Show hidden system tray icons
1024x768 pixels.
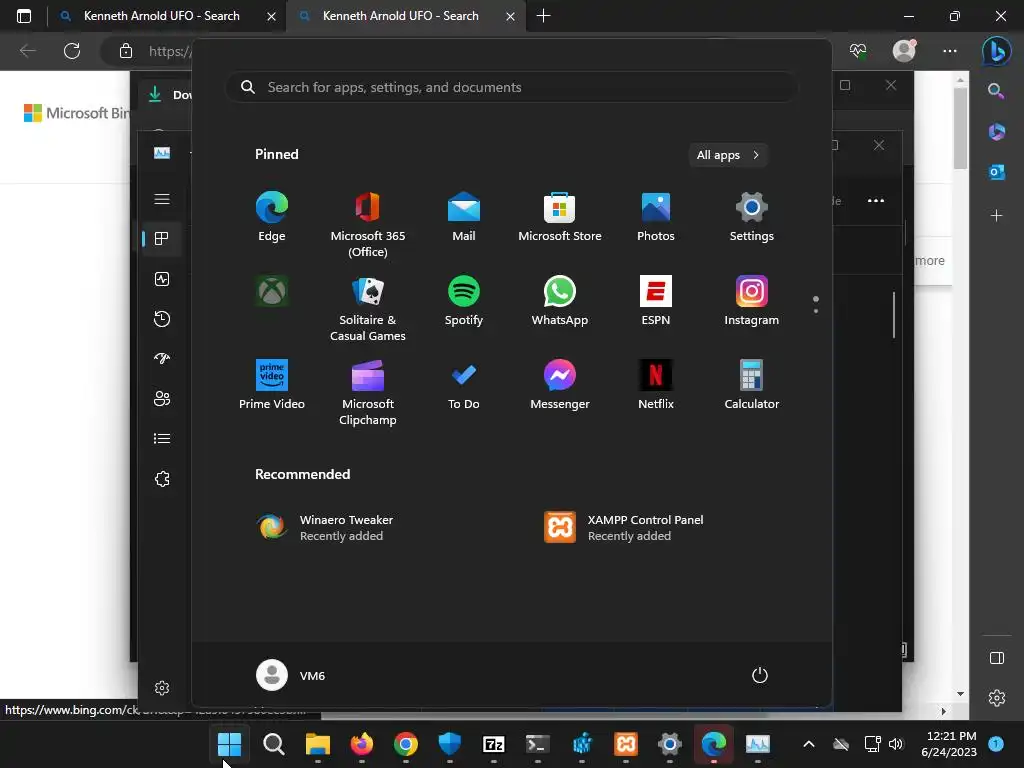[x=808, y=743]
